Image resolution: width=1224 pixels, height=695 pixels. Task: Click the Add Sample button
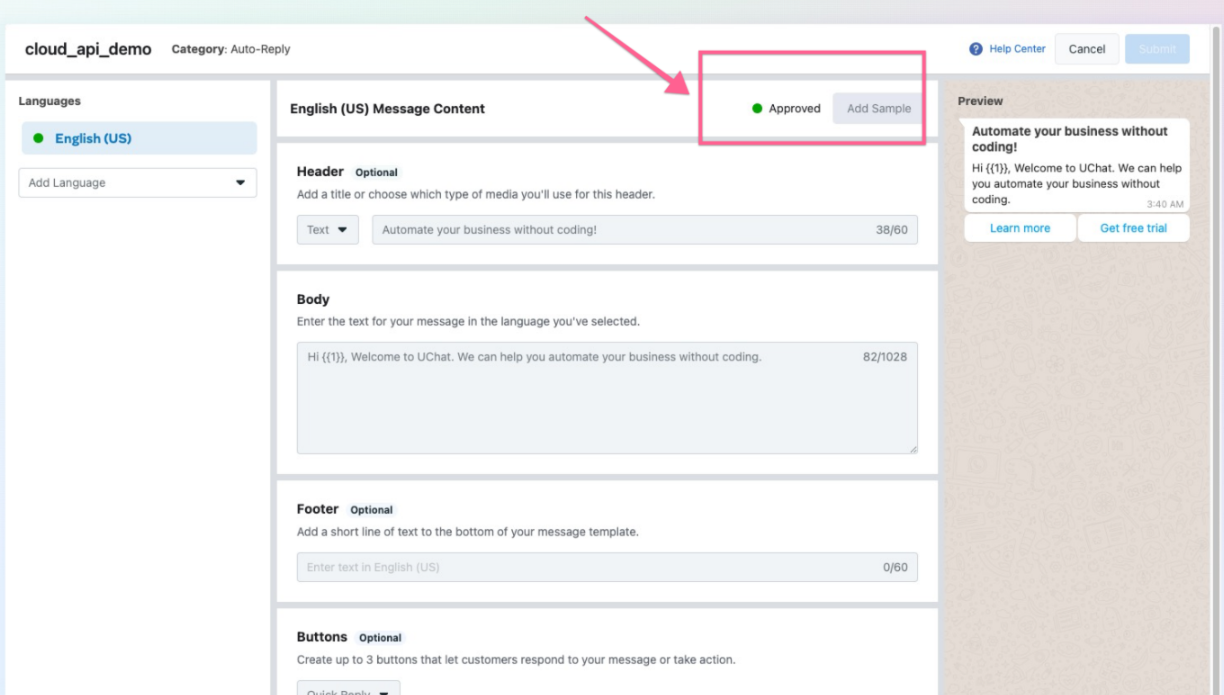tap(878, 108)
